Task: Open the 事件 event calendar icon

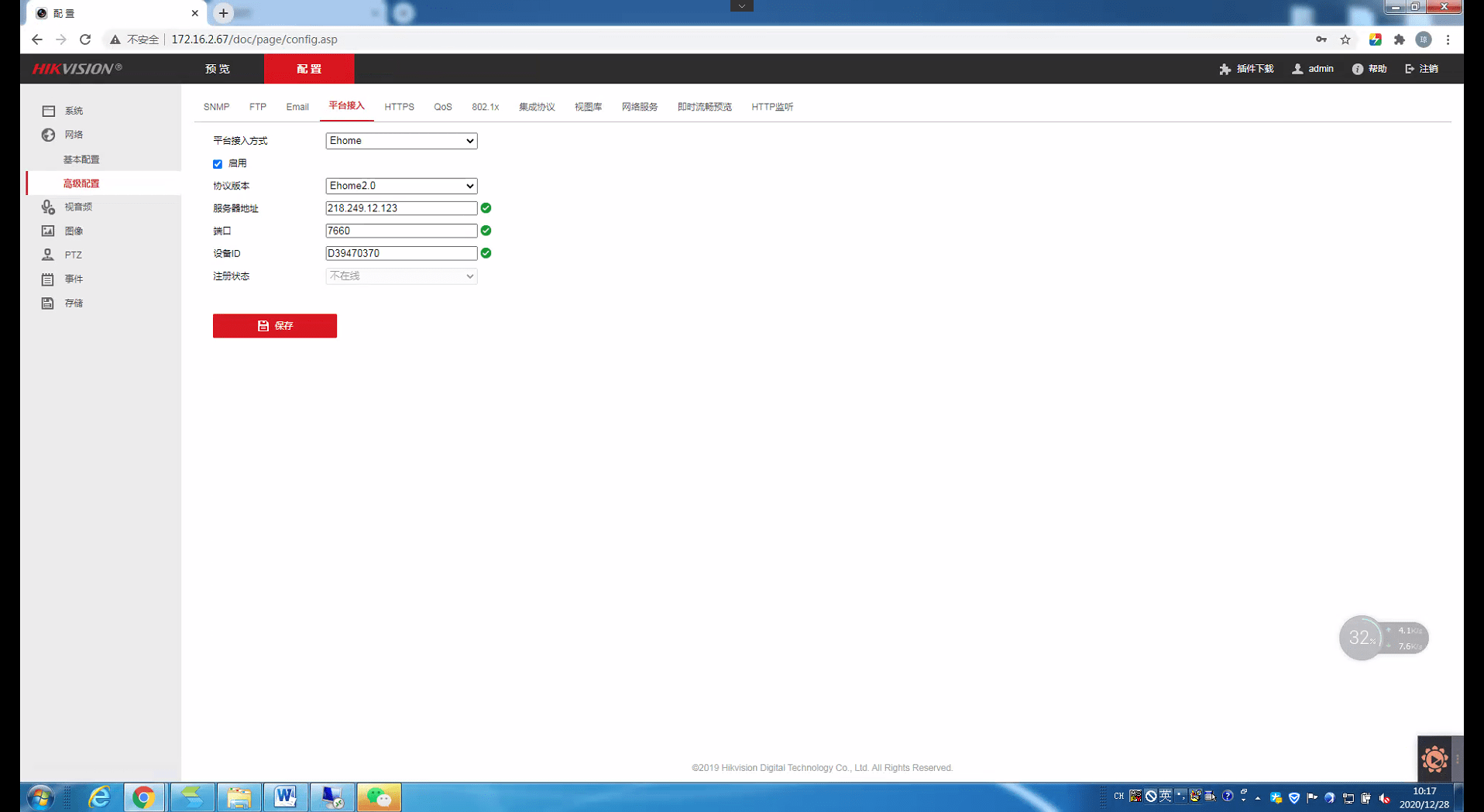Action: (x=48, y=279)
